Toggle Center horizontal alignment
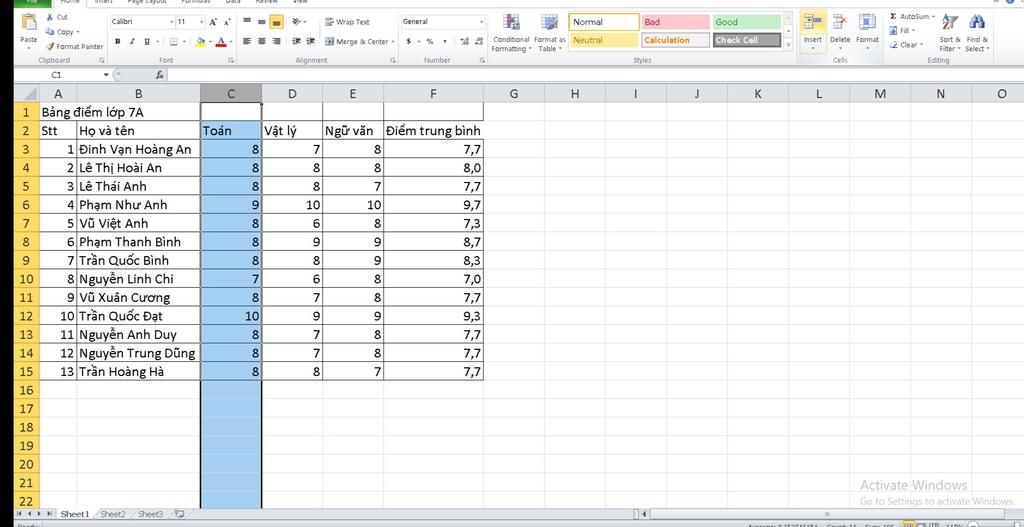Screen dimensions: 1024x527 click(261, 41)
